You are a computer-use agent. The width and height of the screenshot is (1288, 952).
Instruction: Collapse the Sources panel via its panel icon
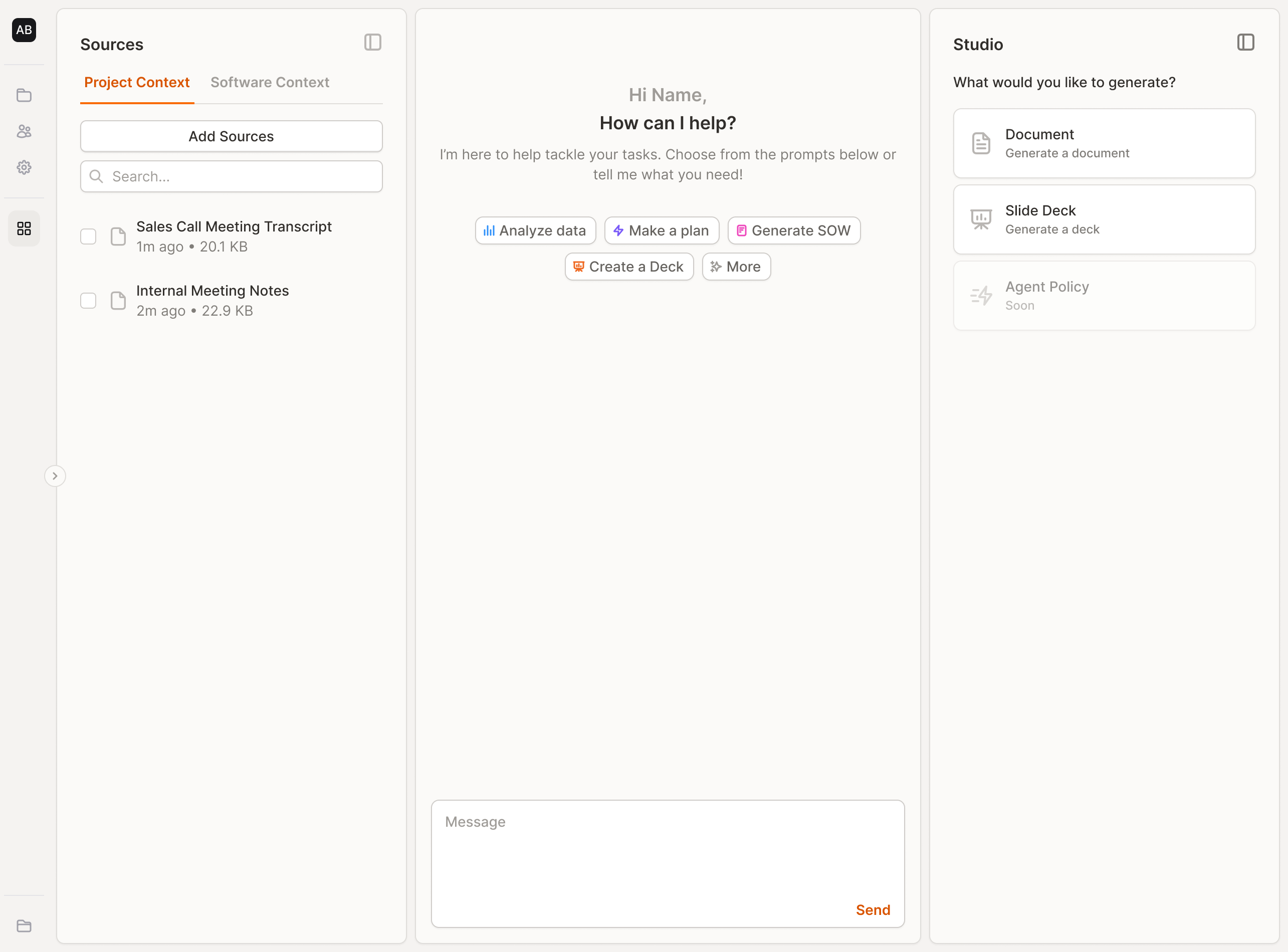372,43
